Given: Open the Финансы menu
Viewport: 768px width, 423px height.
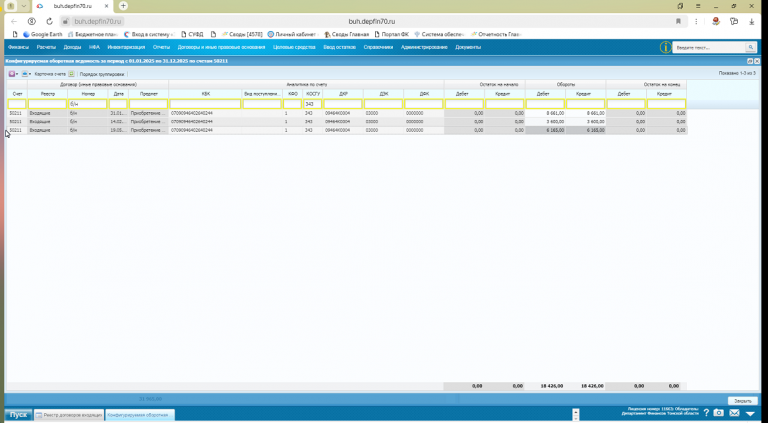Looking at the screenshot, I should point(19,47).
